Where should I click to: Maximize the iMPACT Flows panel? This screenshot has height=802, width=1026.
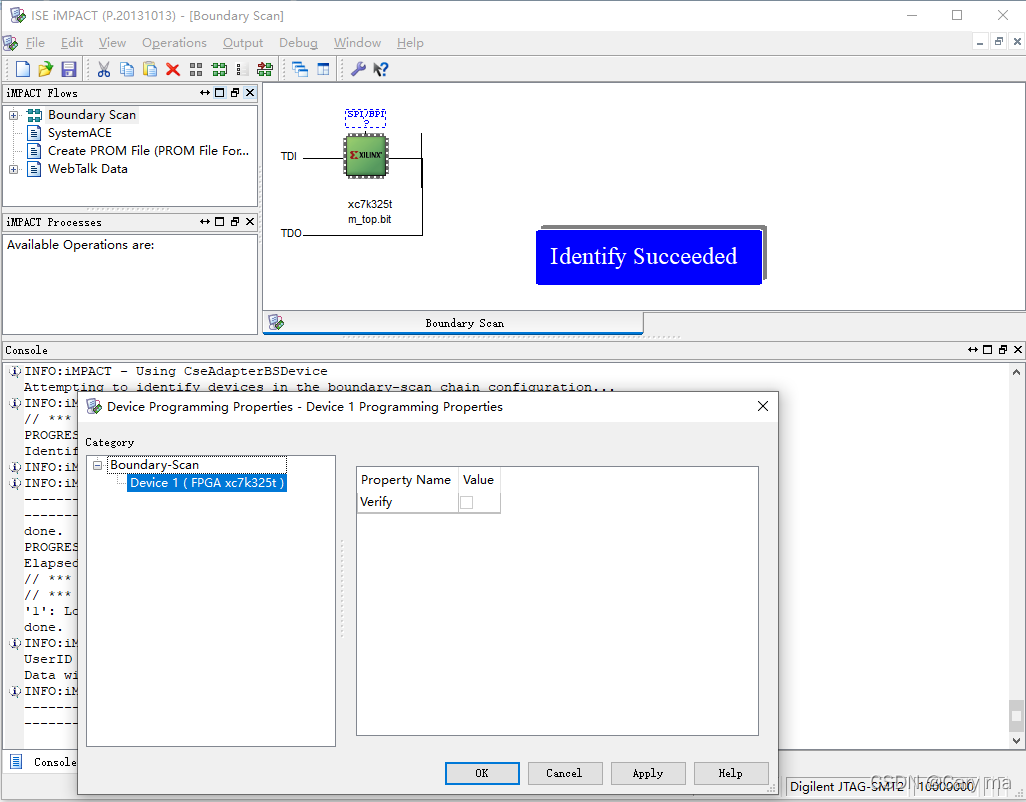220,93
